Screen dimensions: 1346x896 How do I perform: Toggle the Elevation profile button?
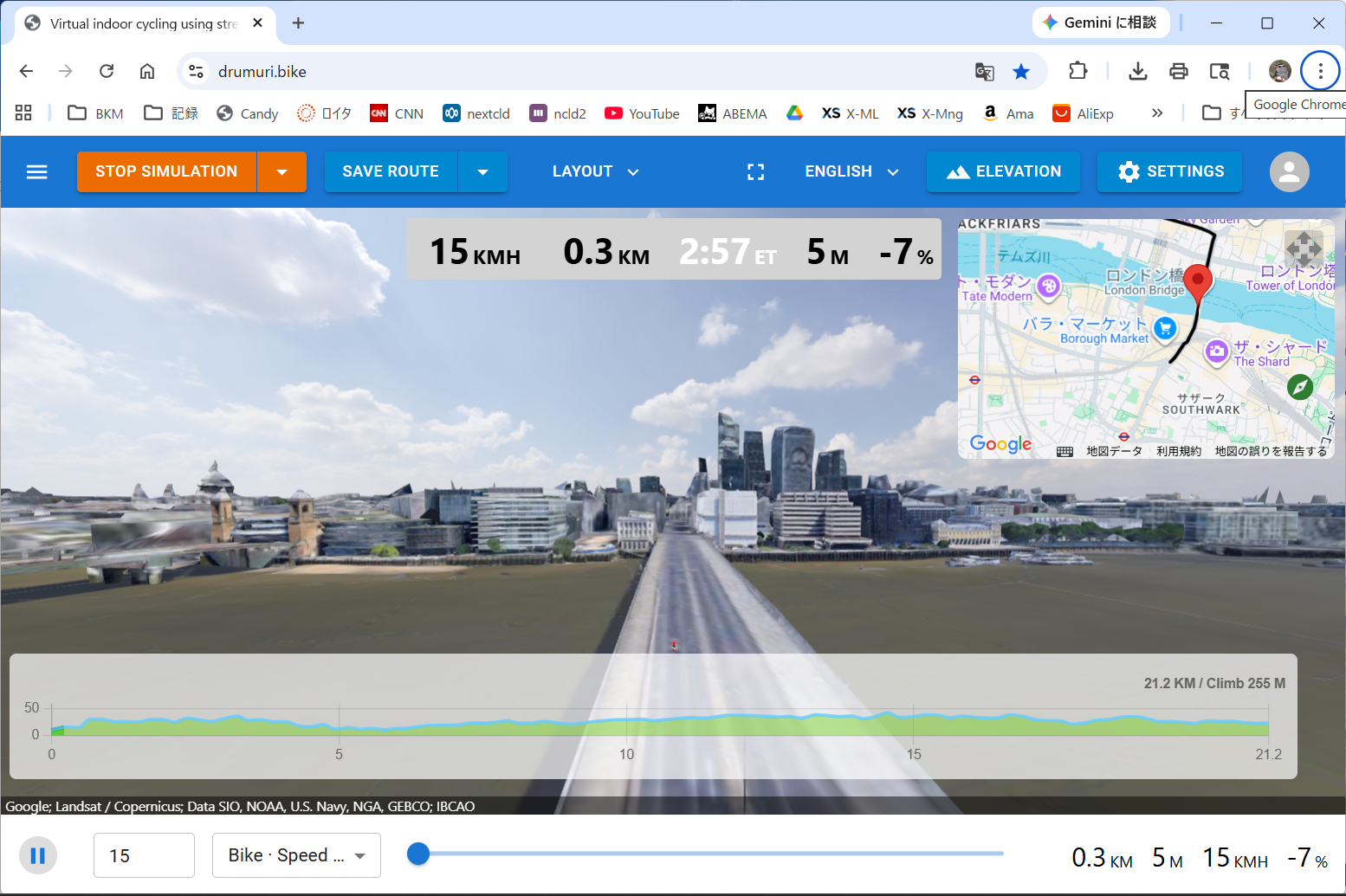click(x=1003, y=171)
